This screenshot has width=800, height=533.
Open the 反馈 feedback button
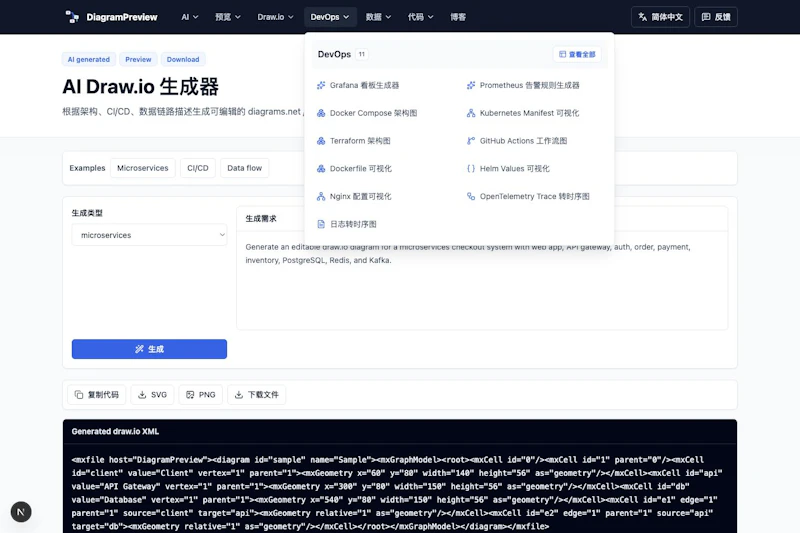click(x=716, y=17)
